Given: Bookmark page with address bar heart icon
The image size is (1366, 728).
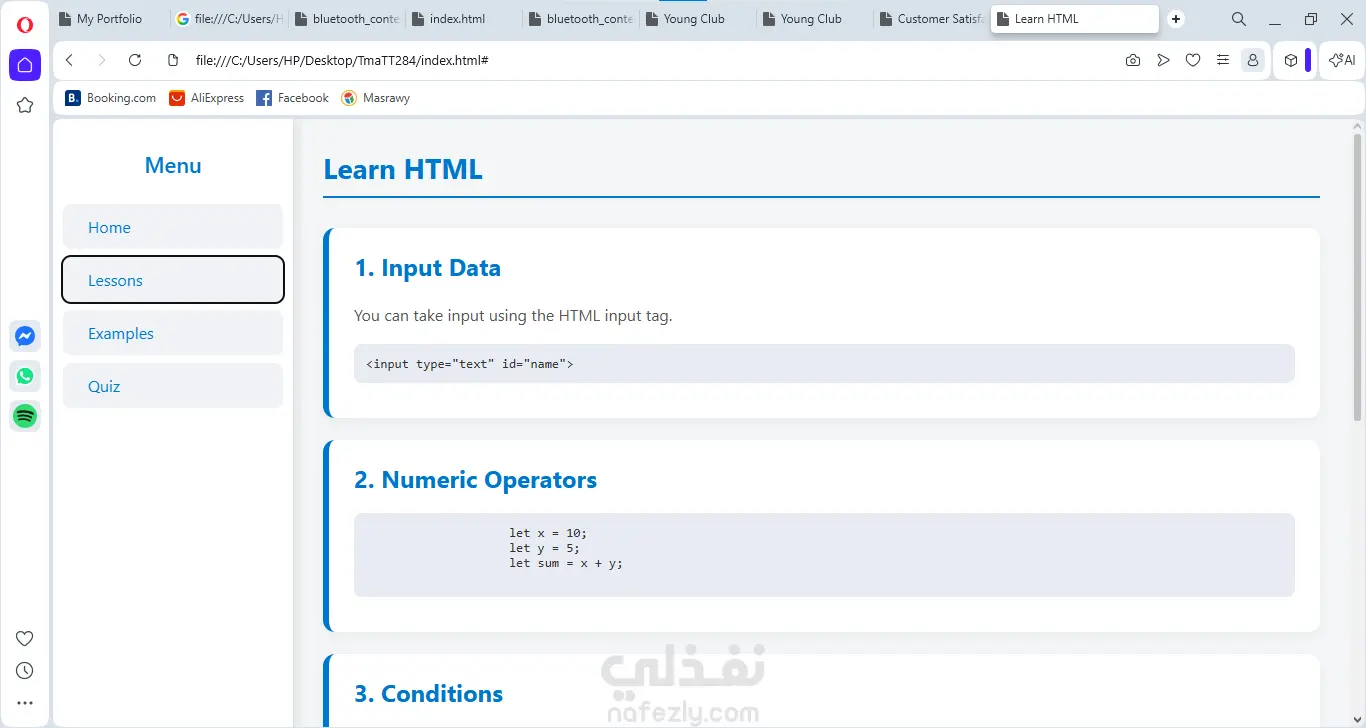Looking at the screenshot, I should [x=1193, y=60].
